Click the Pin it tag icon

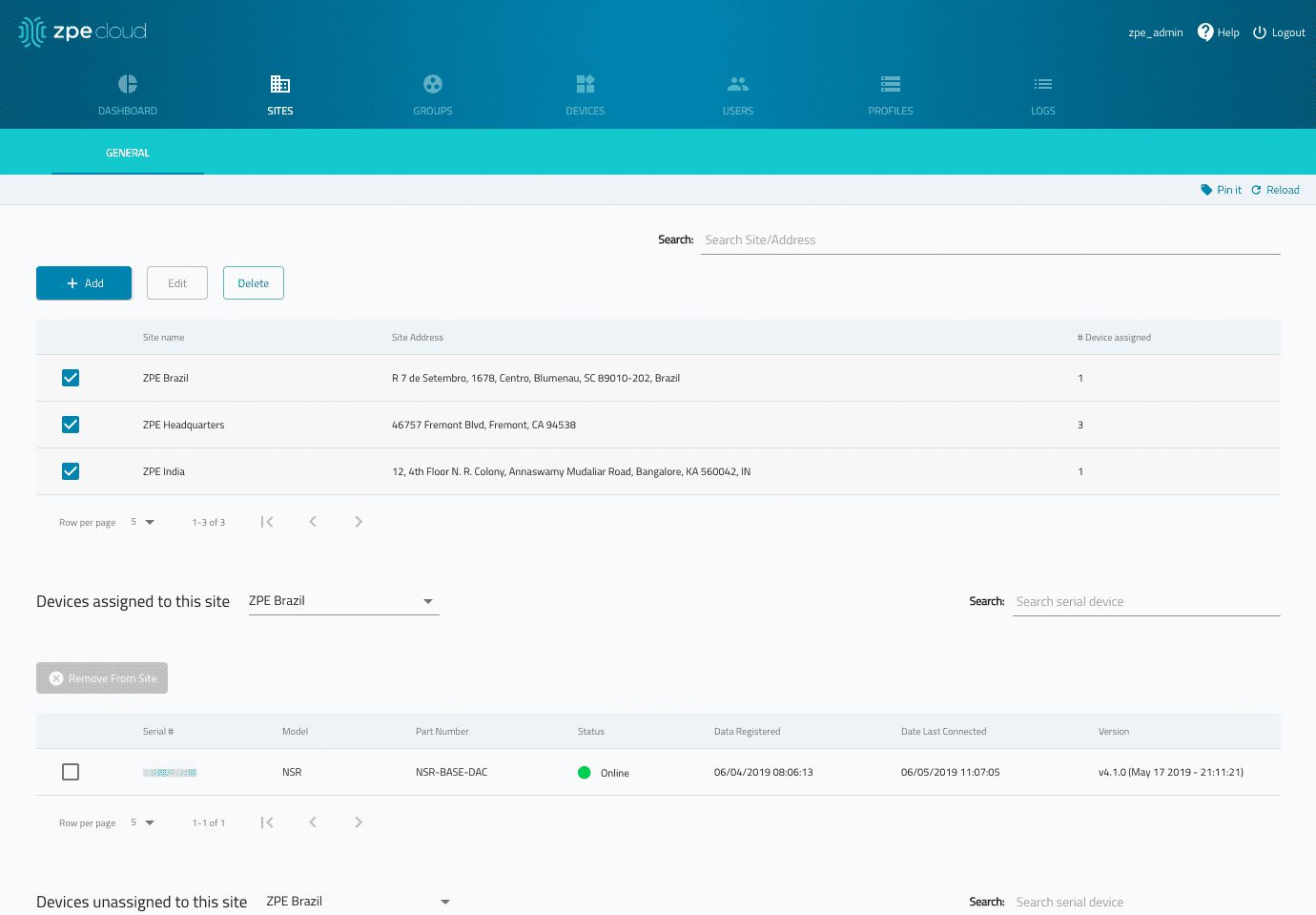[x=1206, y=190]
